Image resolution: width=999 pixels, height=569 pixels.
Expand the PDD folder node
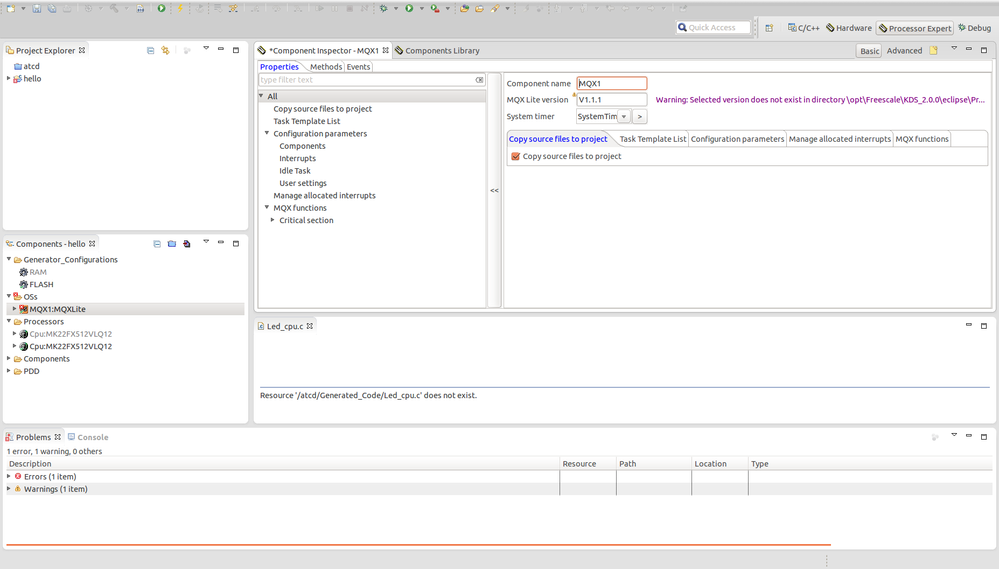click(9, 371)
